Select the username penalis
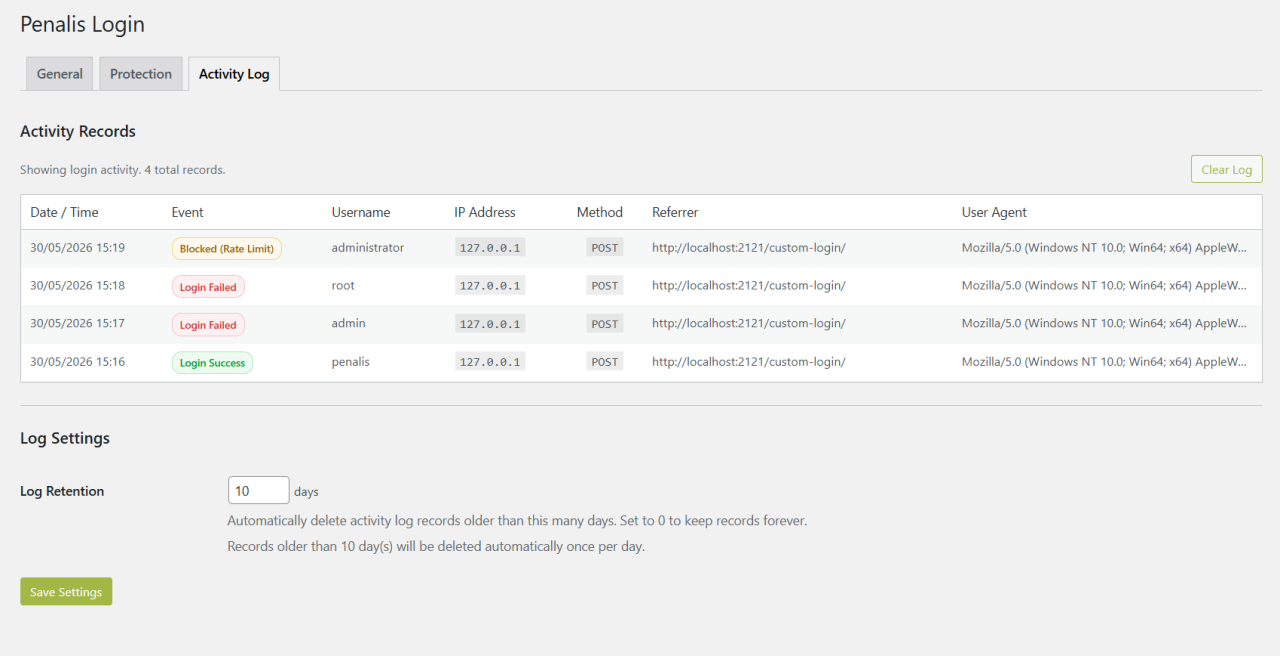1280x656 pixels. (351, 361)
